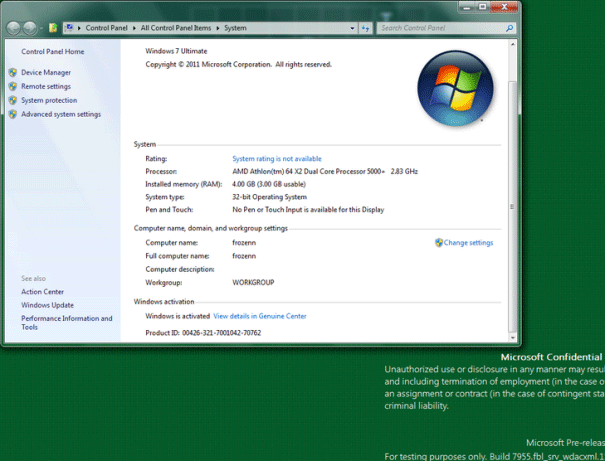Open the address bar history dropdown
Screen dimensions: 605x461
(x=352, y=28)
